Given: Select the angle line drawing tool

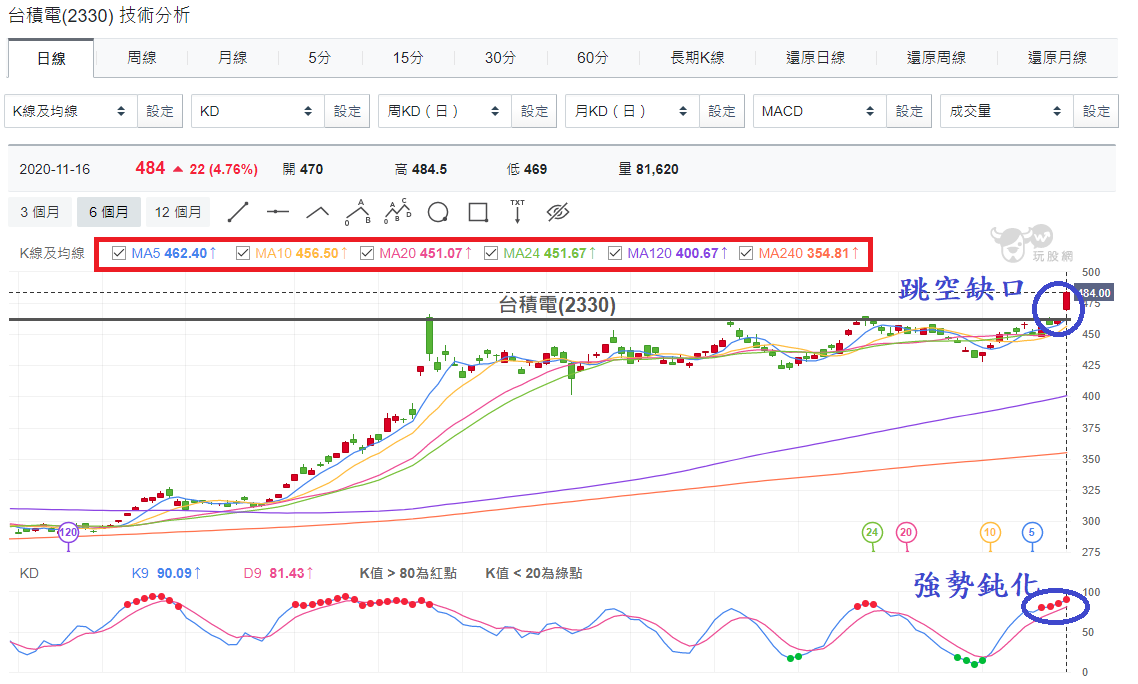Looking at the screenshot, I should point(318,212).
